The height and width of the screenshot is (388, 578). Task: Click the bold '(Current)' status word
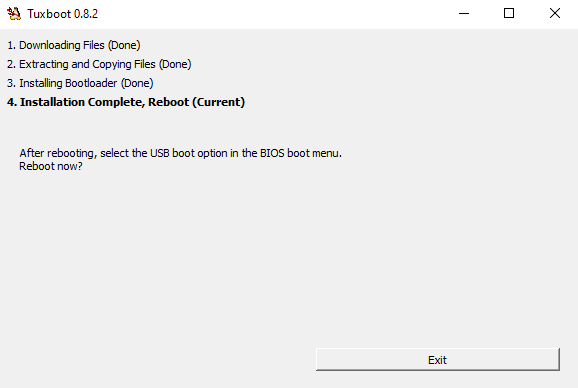click(219, 102)
